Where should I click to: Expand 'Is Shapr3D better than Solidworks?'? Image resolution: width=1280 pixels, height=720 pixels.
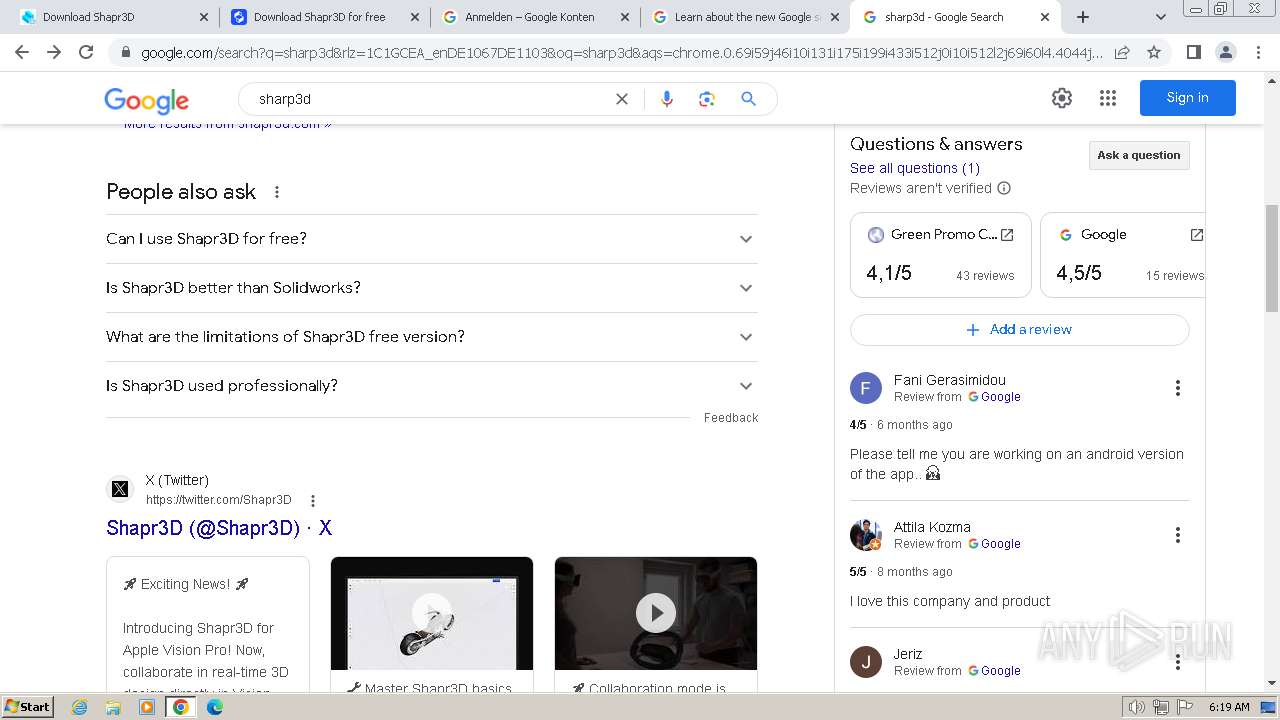click(x=432, y=288)
